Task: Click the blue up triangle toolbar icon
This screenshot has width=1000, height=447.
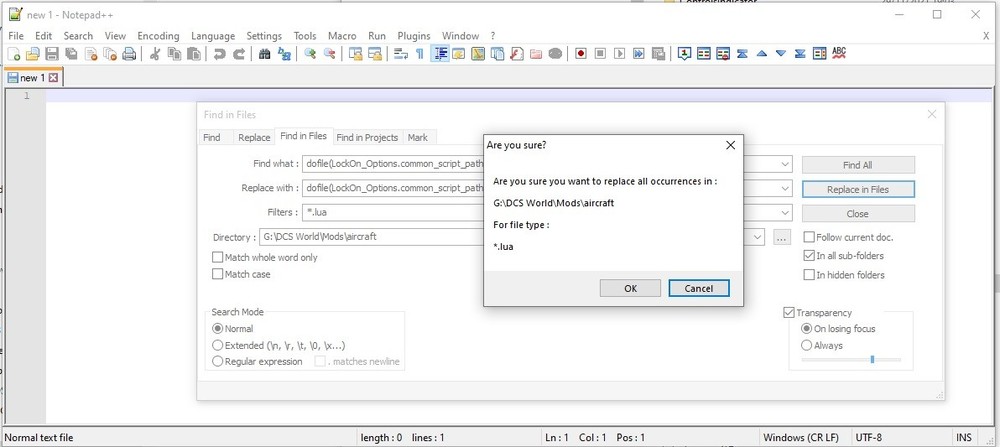Action: [x=761, y=54]
